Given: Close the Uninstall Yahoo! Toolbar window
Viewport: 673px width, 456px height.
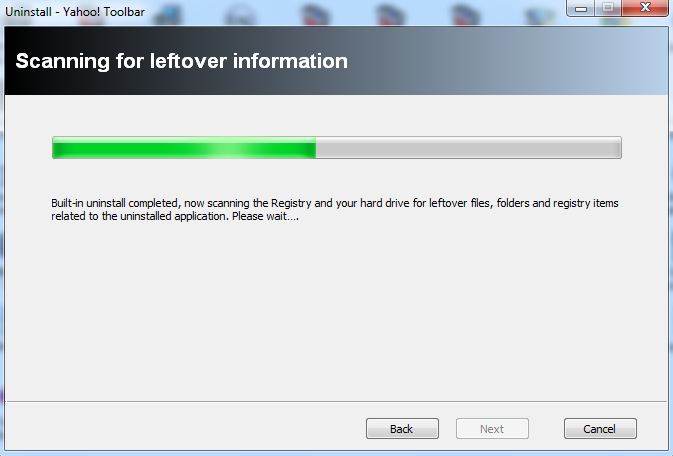Looking at the screenshot, I should [645, 7].
